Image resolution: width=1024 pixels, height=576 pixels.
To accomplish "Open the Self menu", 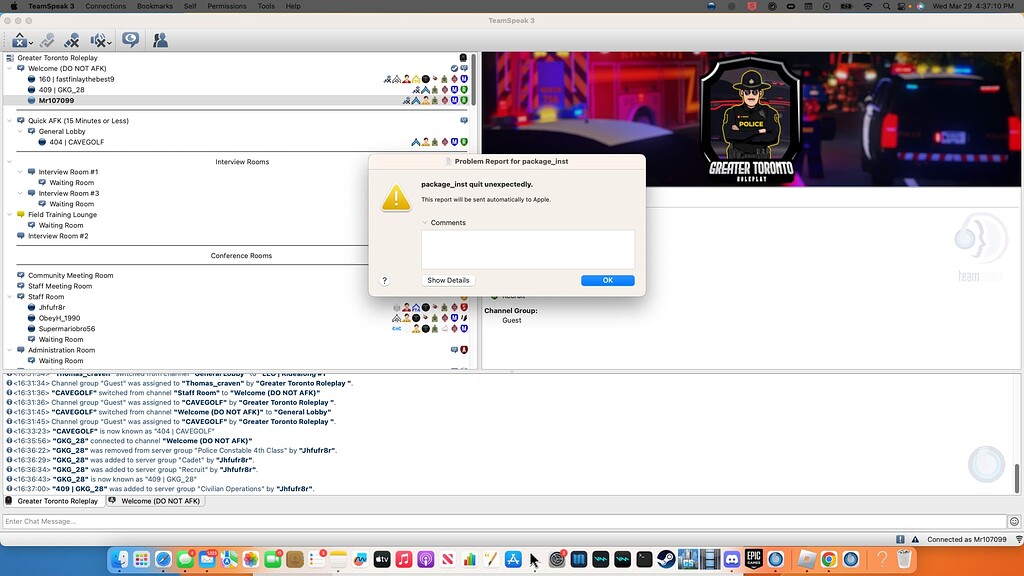I will pyautogui.click(x=190, y=6).
